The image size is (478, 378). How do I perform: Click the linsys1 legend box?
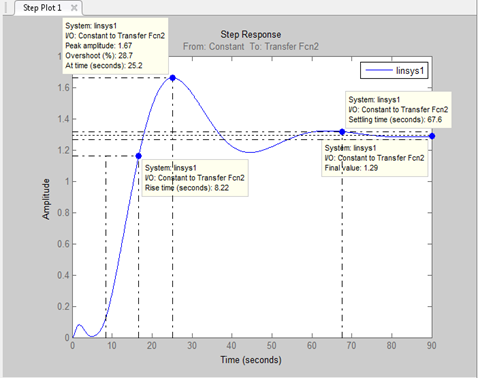394,71
